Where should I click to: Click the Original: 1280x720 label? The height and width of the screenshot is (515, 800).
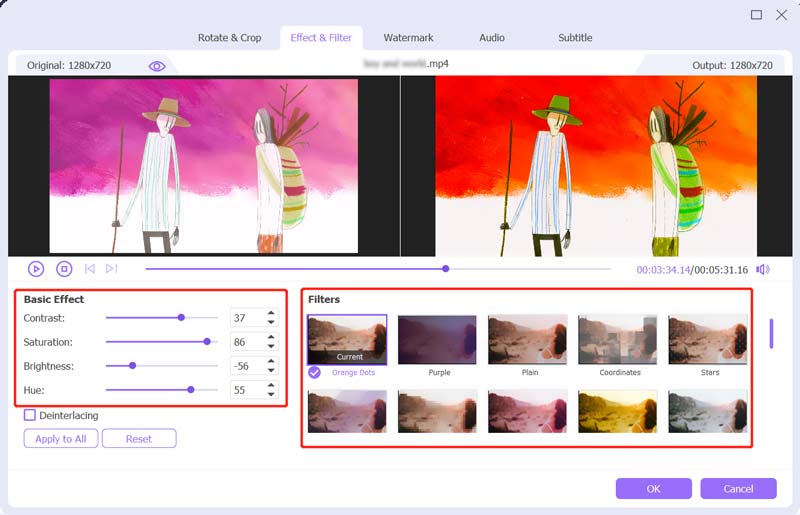[69, 65]
